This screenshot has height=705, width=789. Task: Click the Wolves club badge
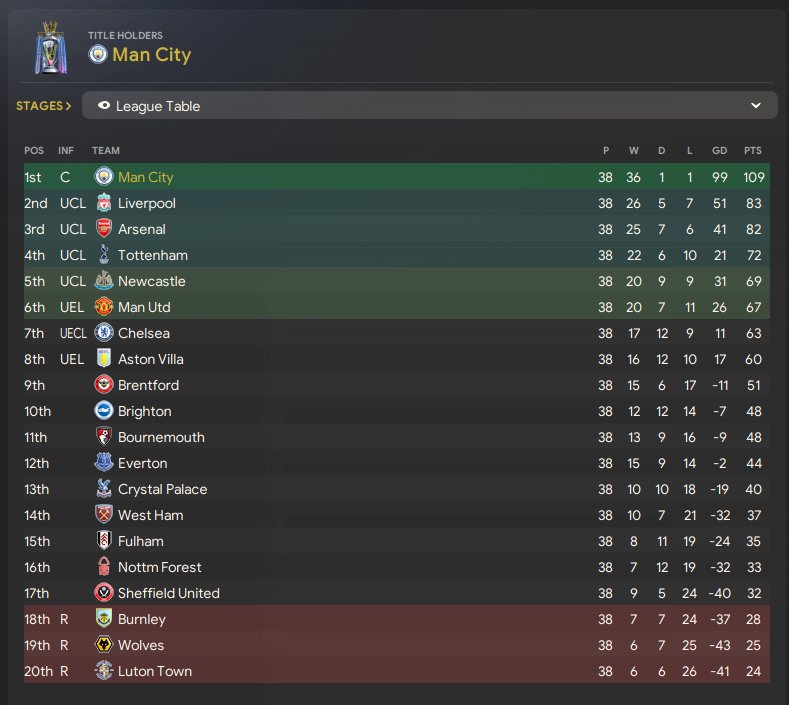pyautogui.click(x=104, y=645)
